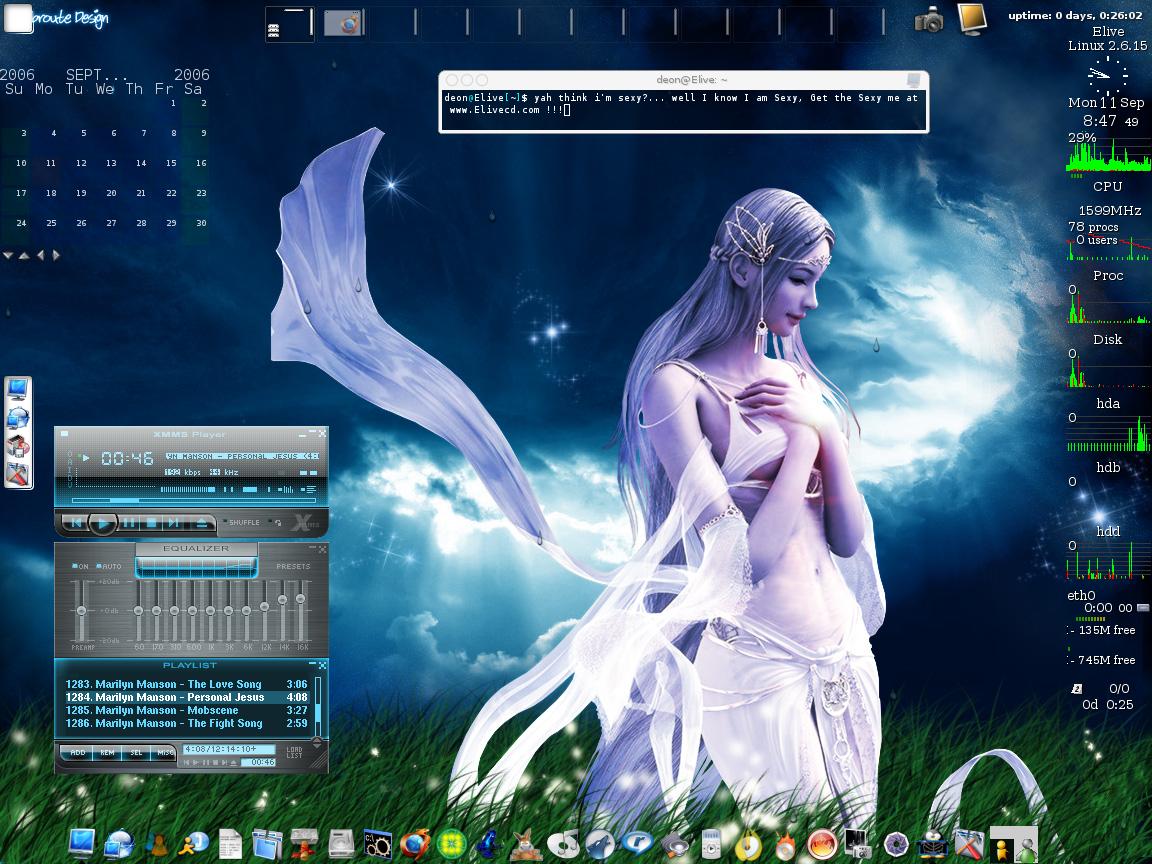Launch the AIM running man dock icon
1152x864 pixels.
(194, 843)
